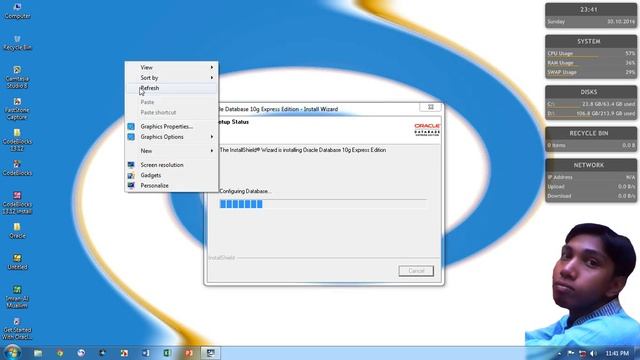Show hidden tray icons arrow
This screenshot has width=640, height=360.
tap(559, 353)
